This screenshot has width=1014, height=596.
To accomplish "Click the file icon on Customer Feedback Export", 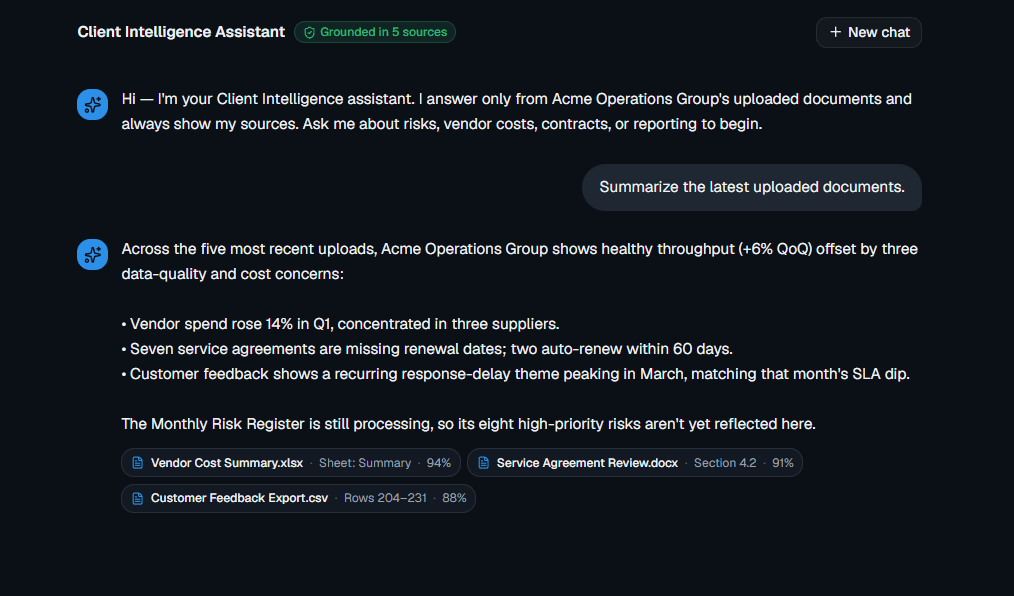I will [138, 498].
